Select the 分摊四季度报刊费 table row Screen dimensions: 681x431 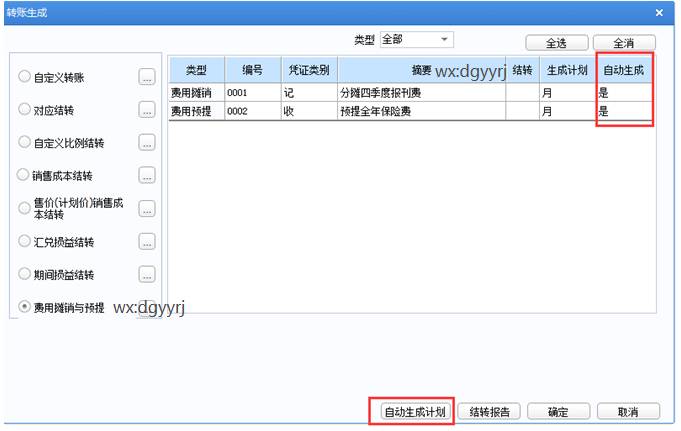422,92
